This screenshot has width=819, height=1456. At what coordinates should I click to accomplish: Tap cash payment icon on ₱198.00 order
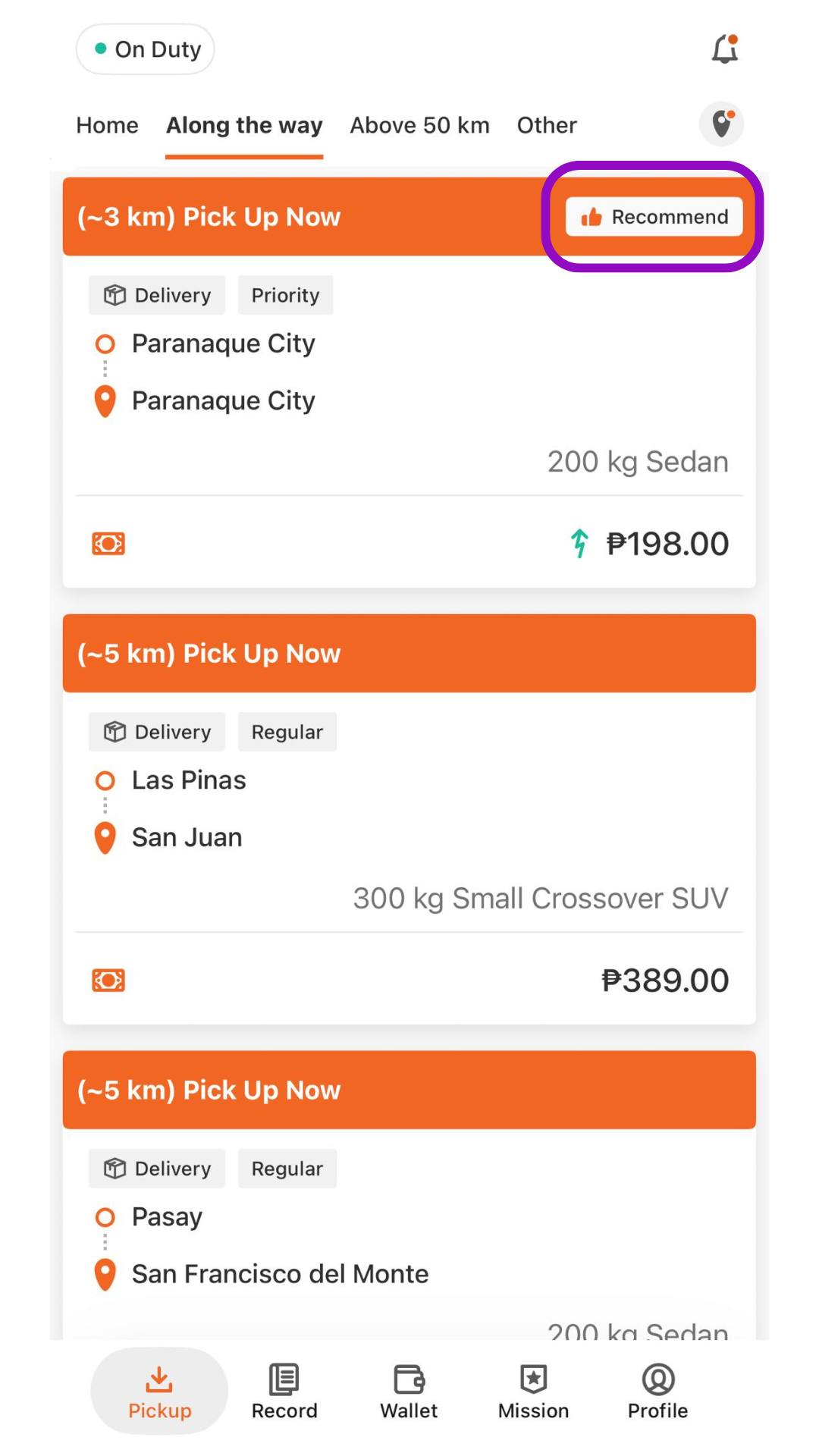[108, 544]
